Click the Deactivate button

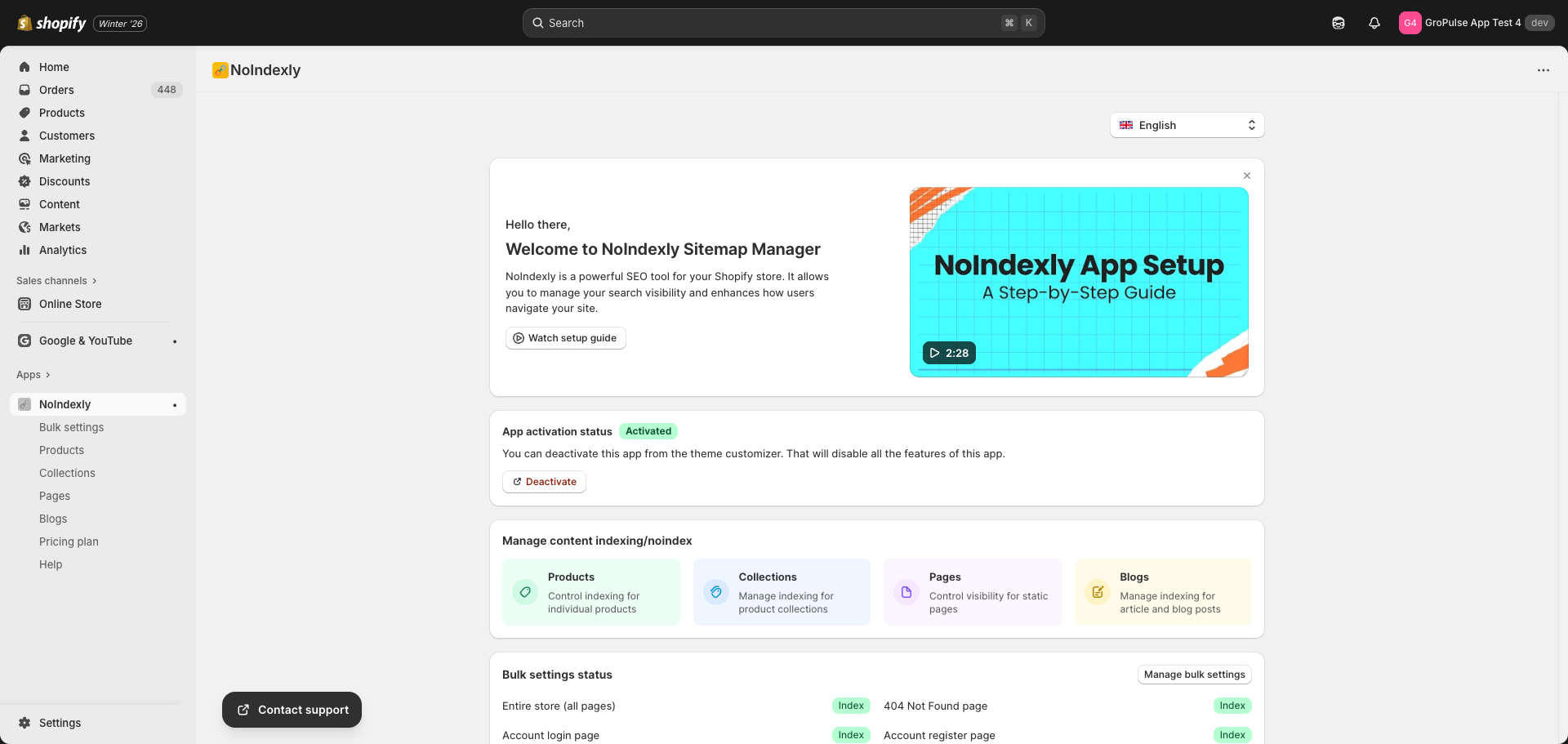pos(544,482)
